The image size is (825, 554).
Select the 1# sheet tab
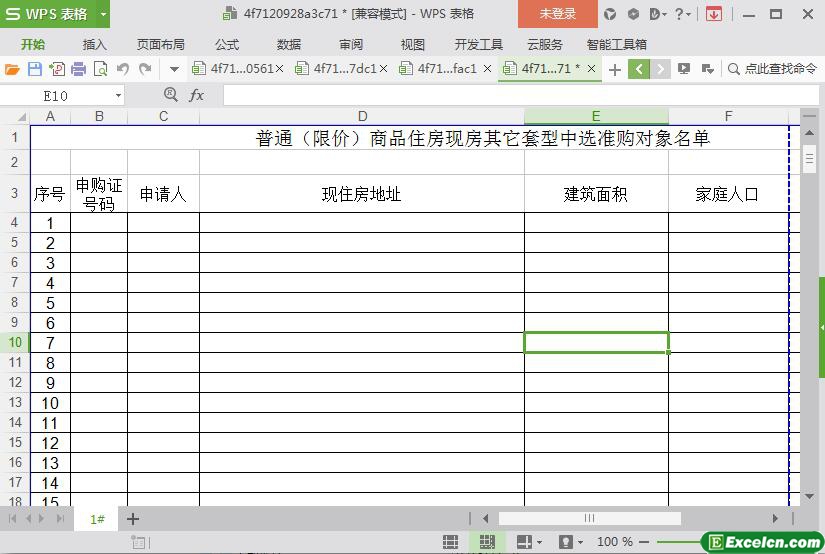click(97, 519)
